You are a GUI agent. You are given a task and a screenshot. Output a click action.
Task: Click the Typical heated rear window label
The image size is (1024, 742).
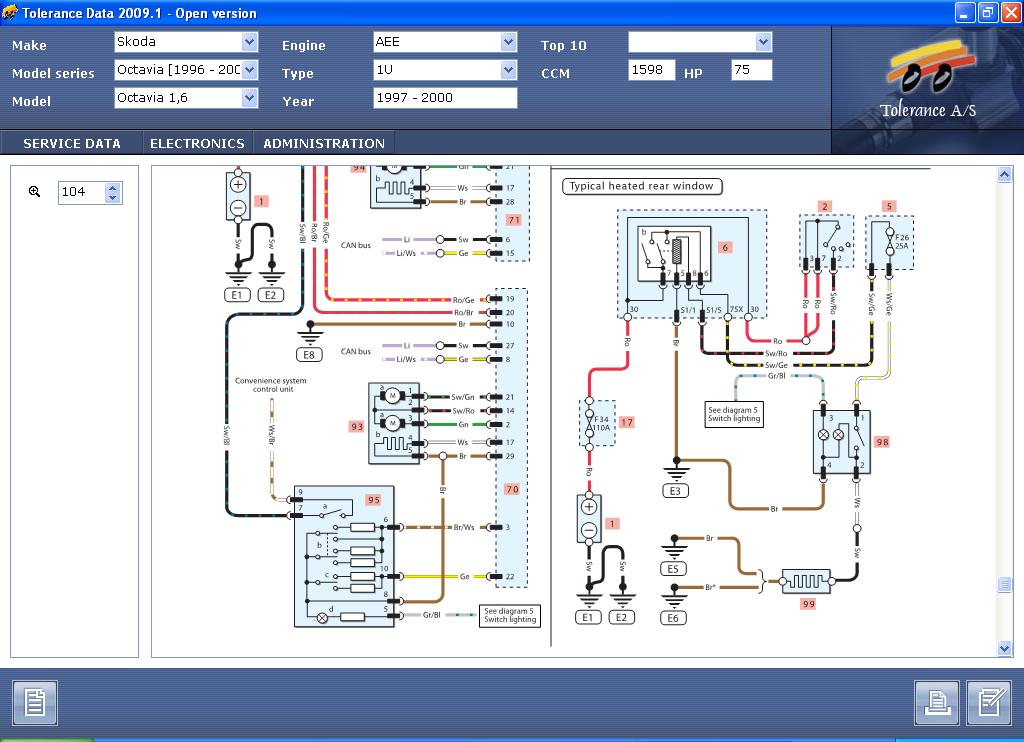pyautogui.click(x=642, y=186)
